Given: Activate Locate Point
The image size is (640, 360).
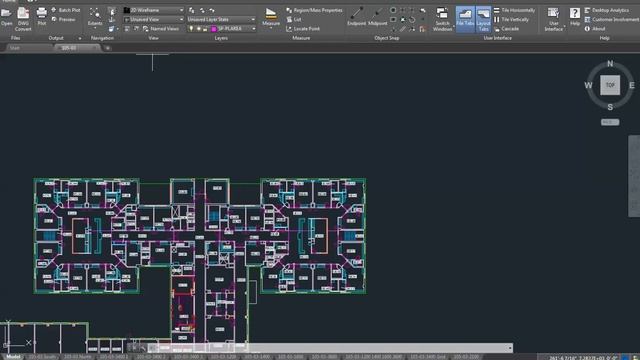Looking at the screenshot, I should pos(302,29).
